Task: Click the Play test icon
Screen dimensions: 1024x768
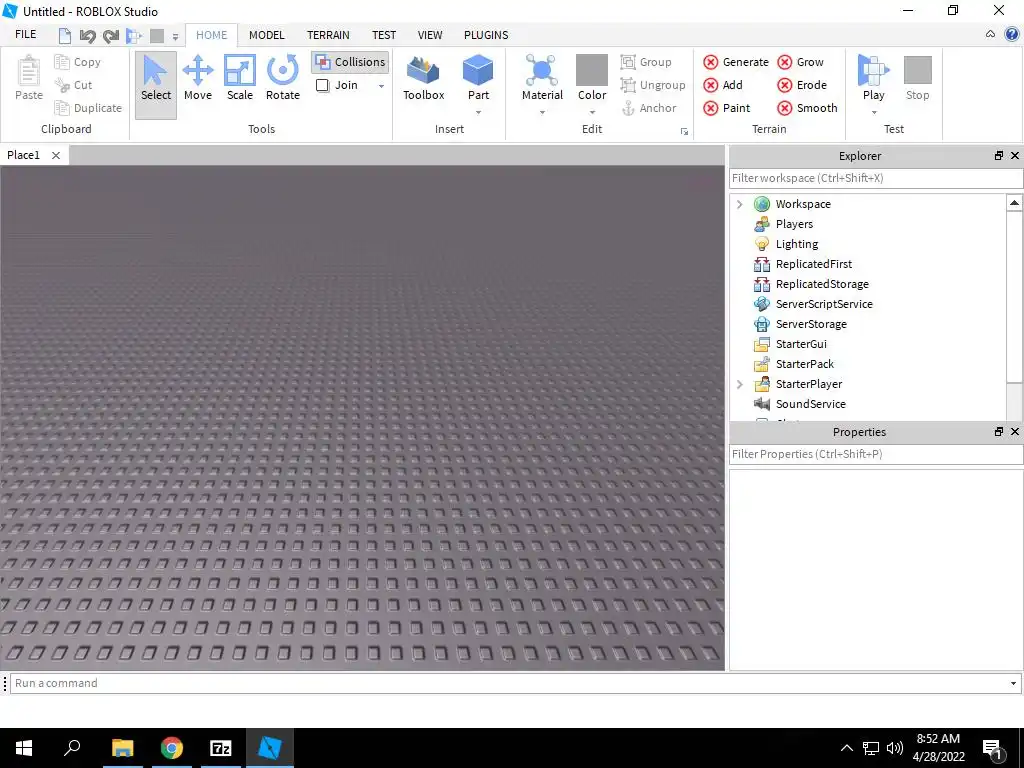Action: [x=873, y=70]
